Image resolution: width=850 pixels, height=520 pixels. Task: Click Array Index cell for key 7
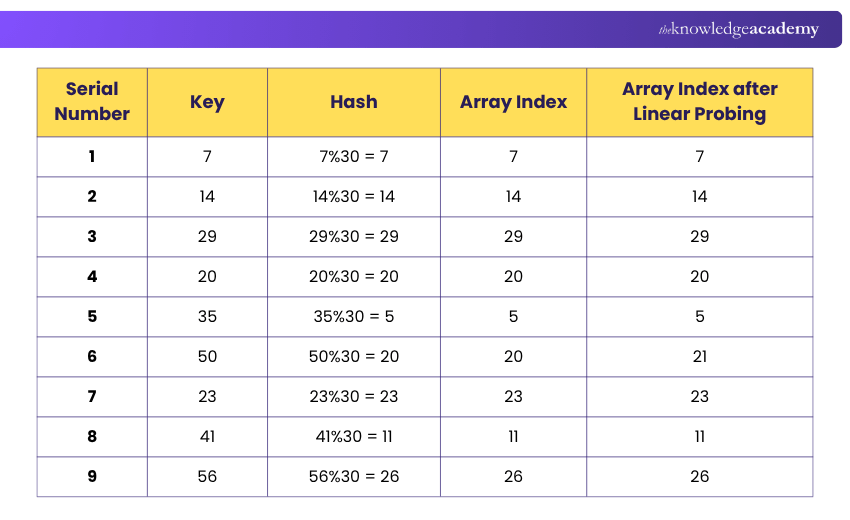(x=513, y=157)
